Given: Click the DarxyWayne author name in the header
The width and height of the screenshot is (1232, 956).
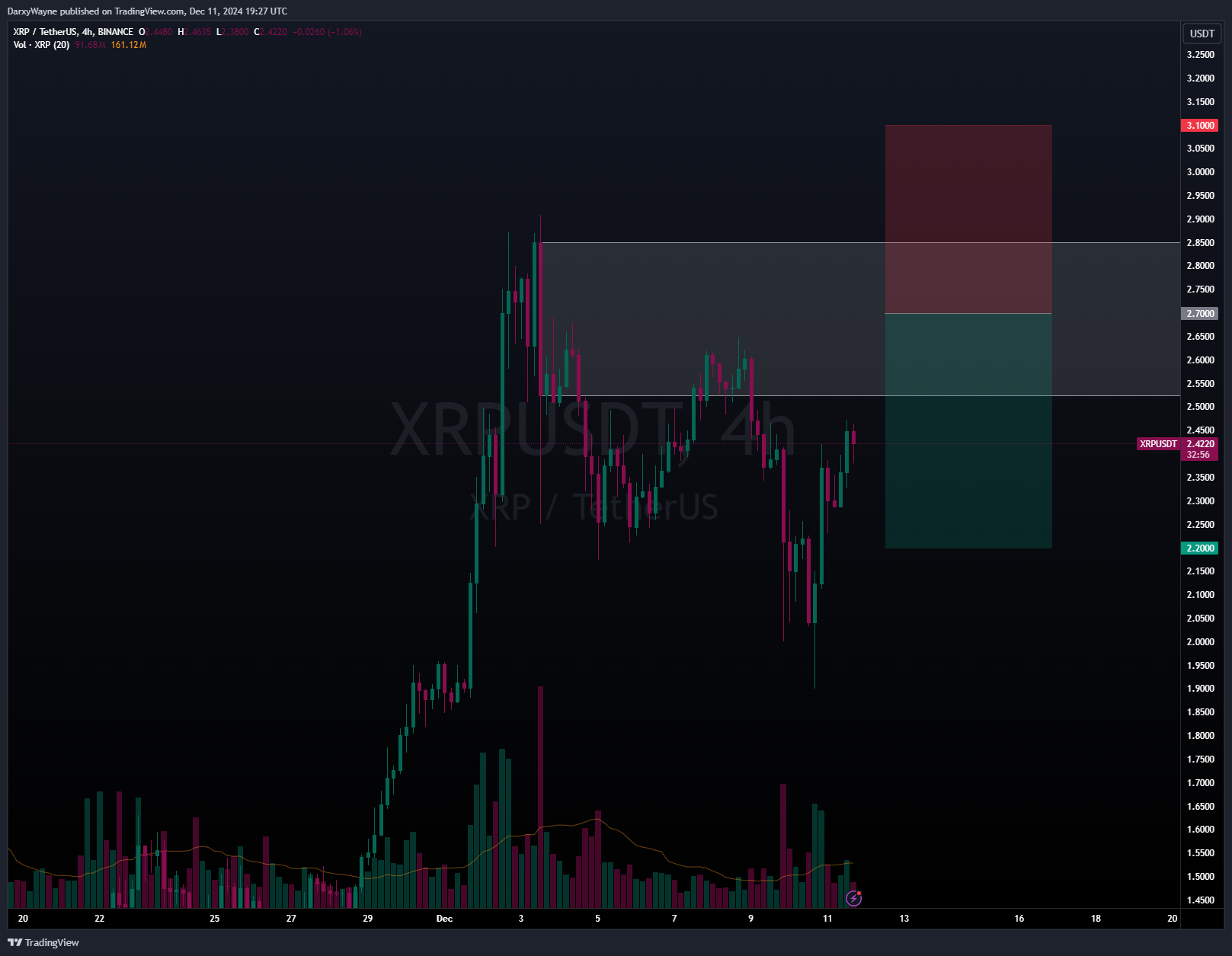Looking at the screenshot, I should [x=31, y=11].
